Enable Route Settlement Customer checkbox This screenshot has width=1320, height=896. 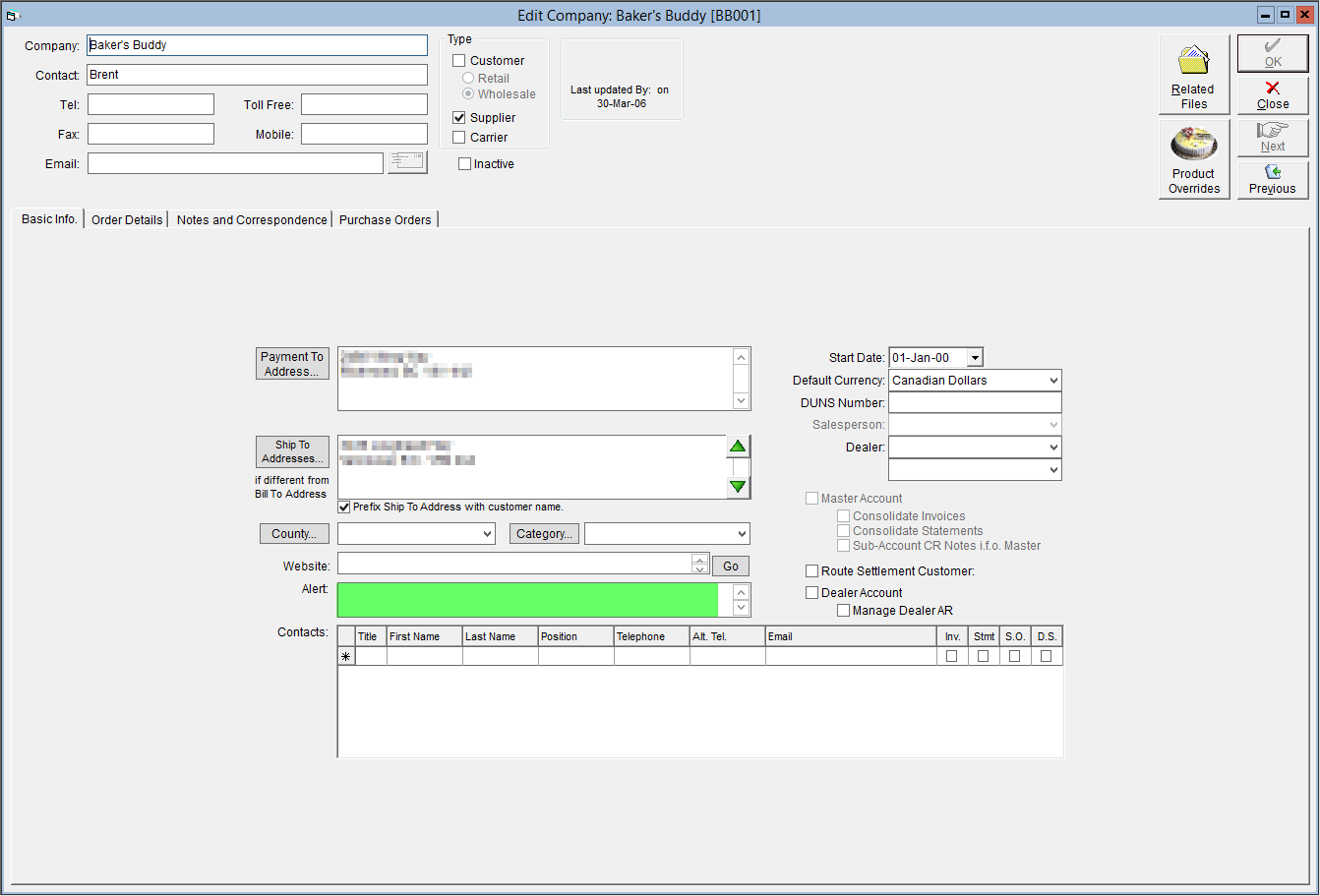(811, 571)
